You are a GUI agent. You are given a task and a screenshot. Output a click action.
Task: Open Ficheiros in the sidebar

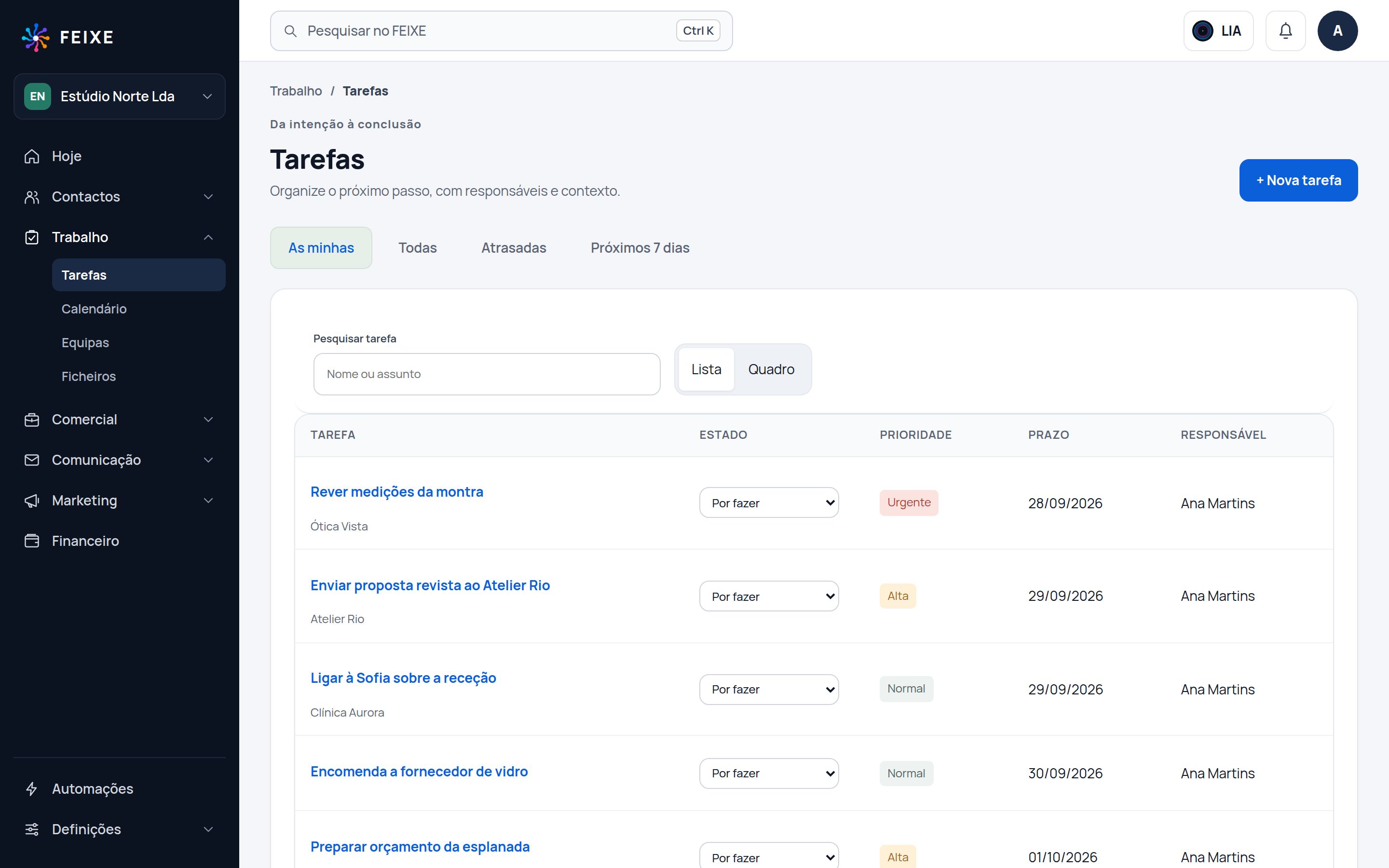(138, 377)
